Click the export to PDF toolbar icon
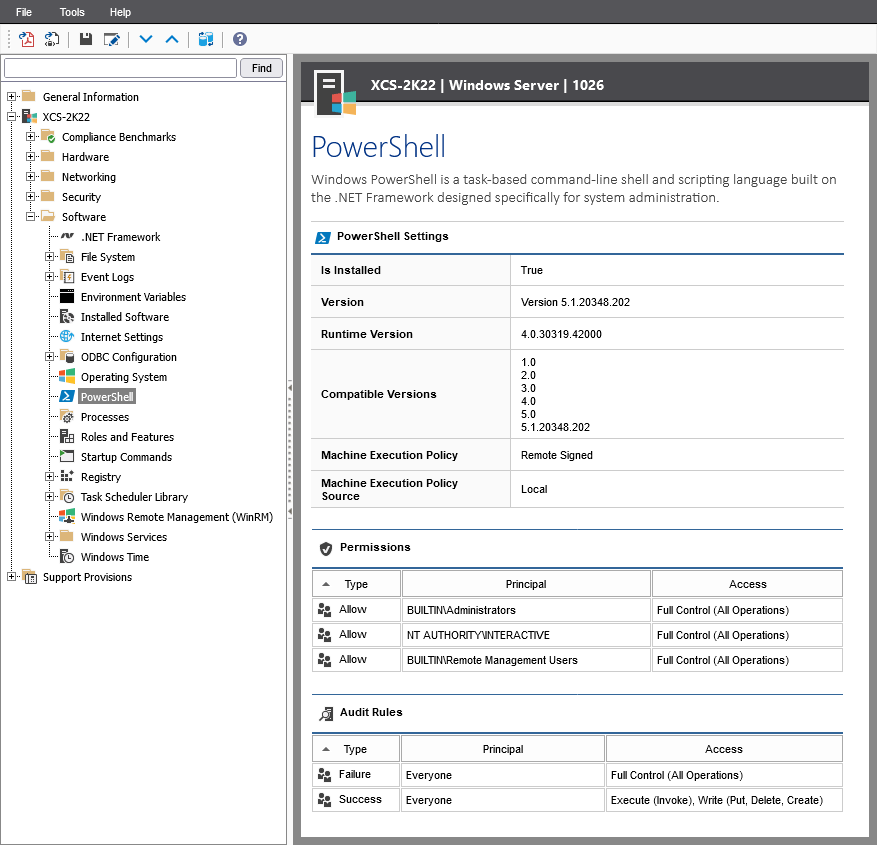The height and width of the screenshot is (845, 877). pyautogui.click(x=26, y=39)
